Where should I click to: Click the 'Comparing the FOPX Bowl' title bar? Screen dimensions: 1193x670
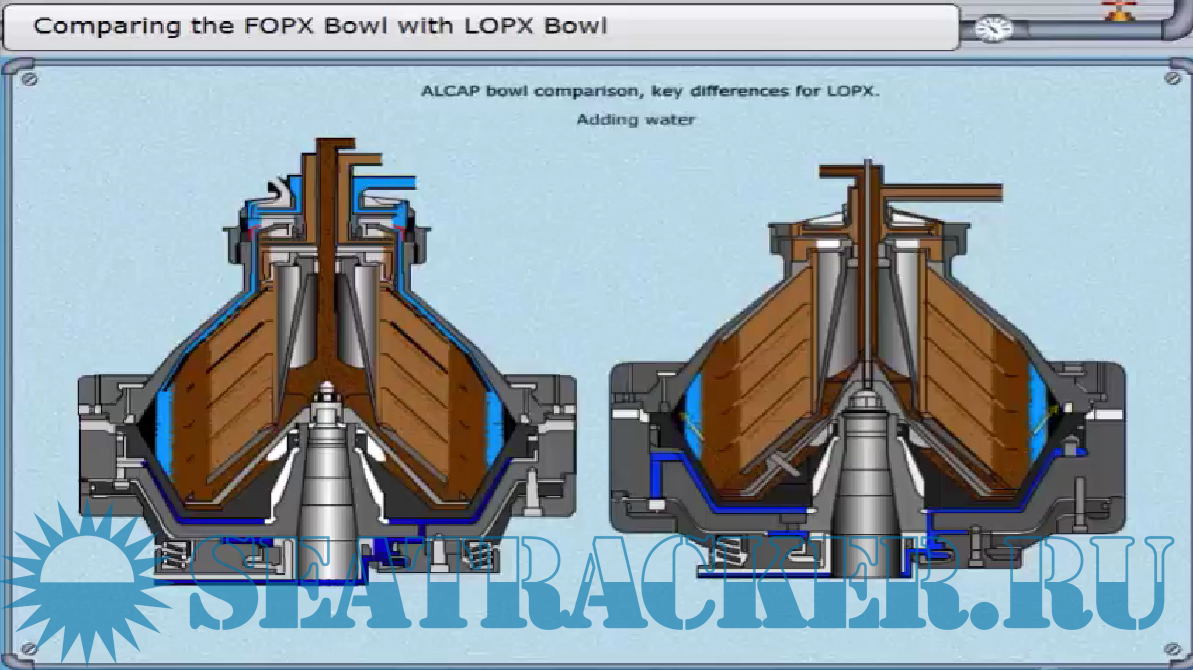(x=320, y=25)
